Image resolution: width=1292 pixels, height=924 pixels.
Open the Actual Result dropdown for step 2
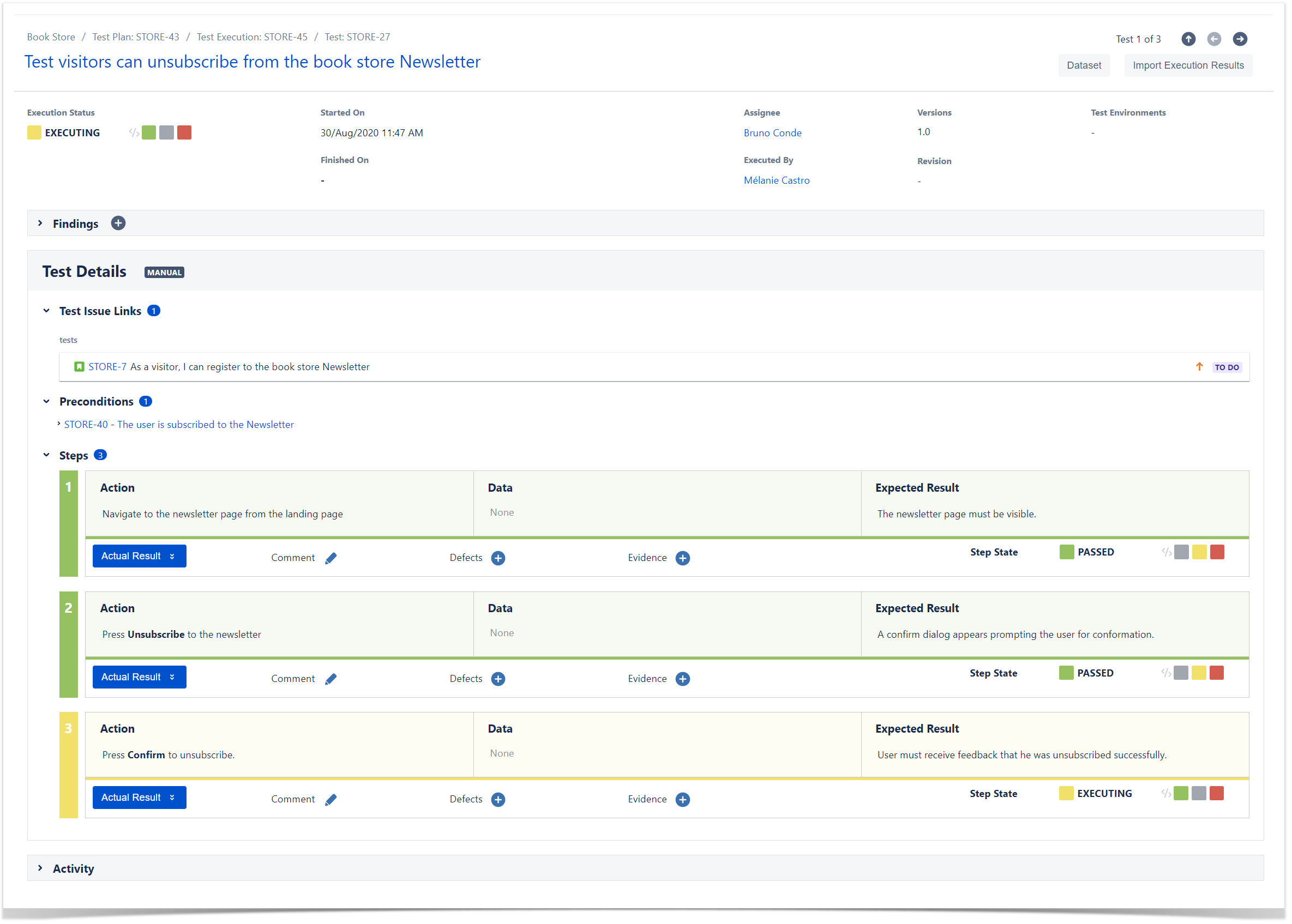(140, 677)
